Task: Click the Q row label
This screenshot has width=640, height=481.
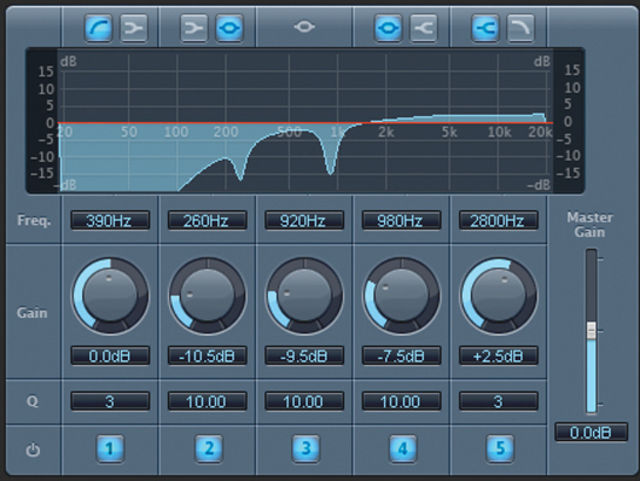Action: [x=33, y=402]
